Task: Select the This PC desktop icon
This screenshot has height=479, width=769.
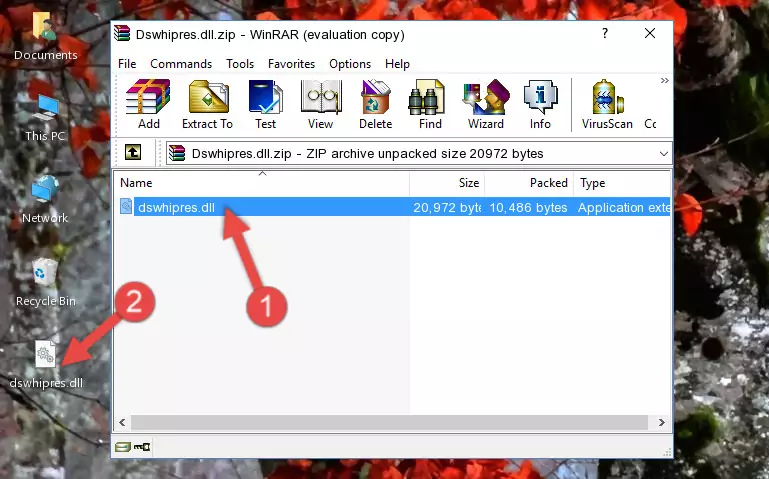Action: pyautogui.click(x=45, y=118)
